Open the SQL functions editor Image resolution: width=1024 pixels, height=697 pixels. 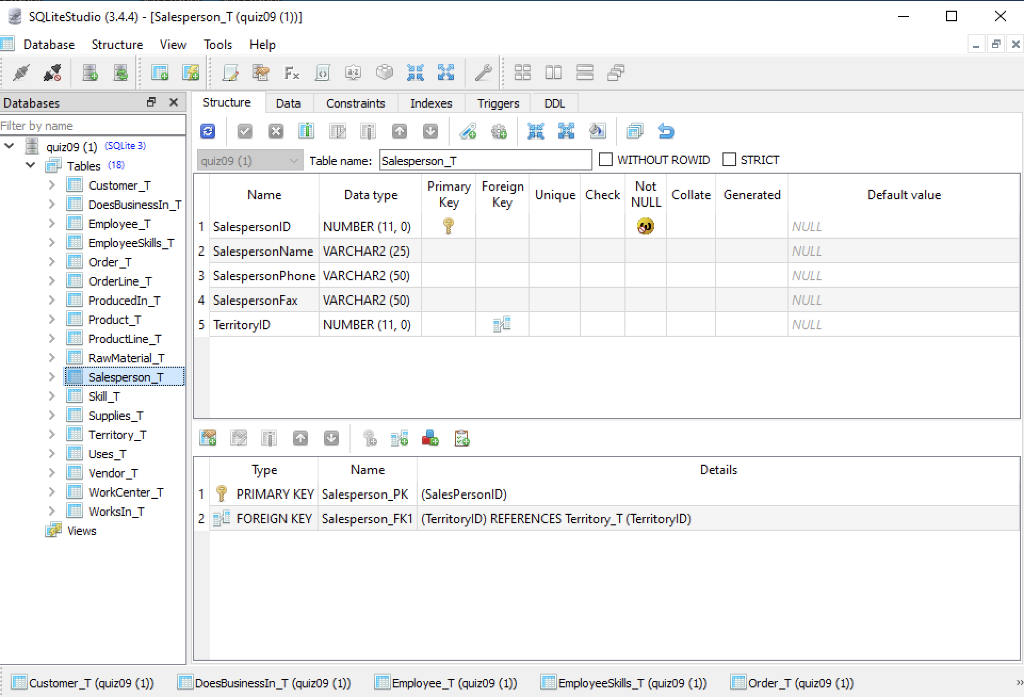click(x=290, y=72)
